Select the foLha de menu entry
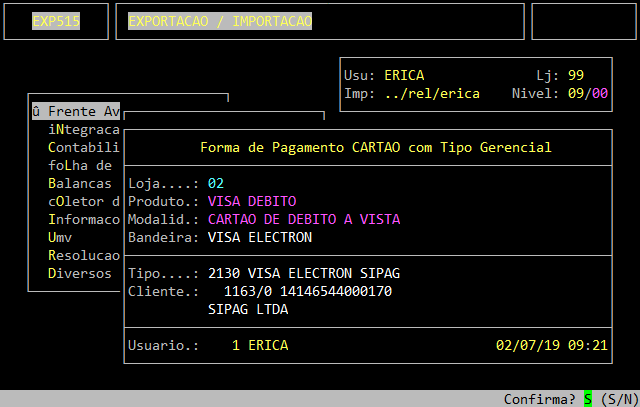The width and height of the screenshot is (640, 407). click(79, 165)
